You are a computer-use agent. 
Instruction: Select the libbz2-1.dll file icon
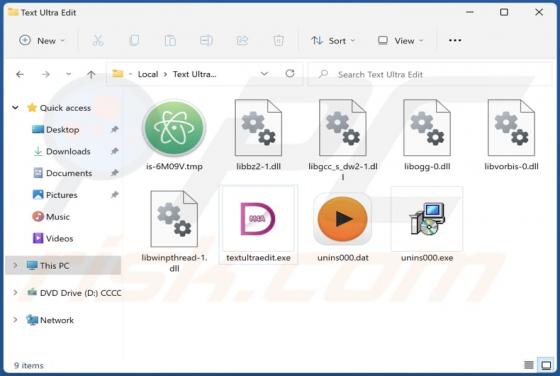pos(258,128)
